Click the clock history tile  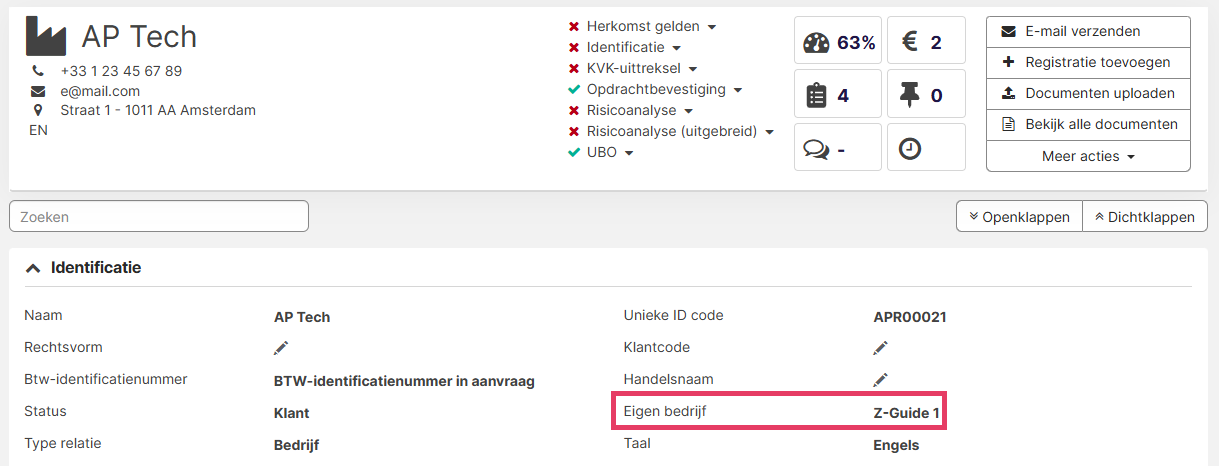coord(923,149)
